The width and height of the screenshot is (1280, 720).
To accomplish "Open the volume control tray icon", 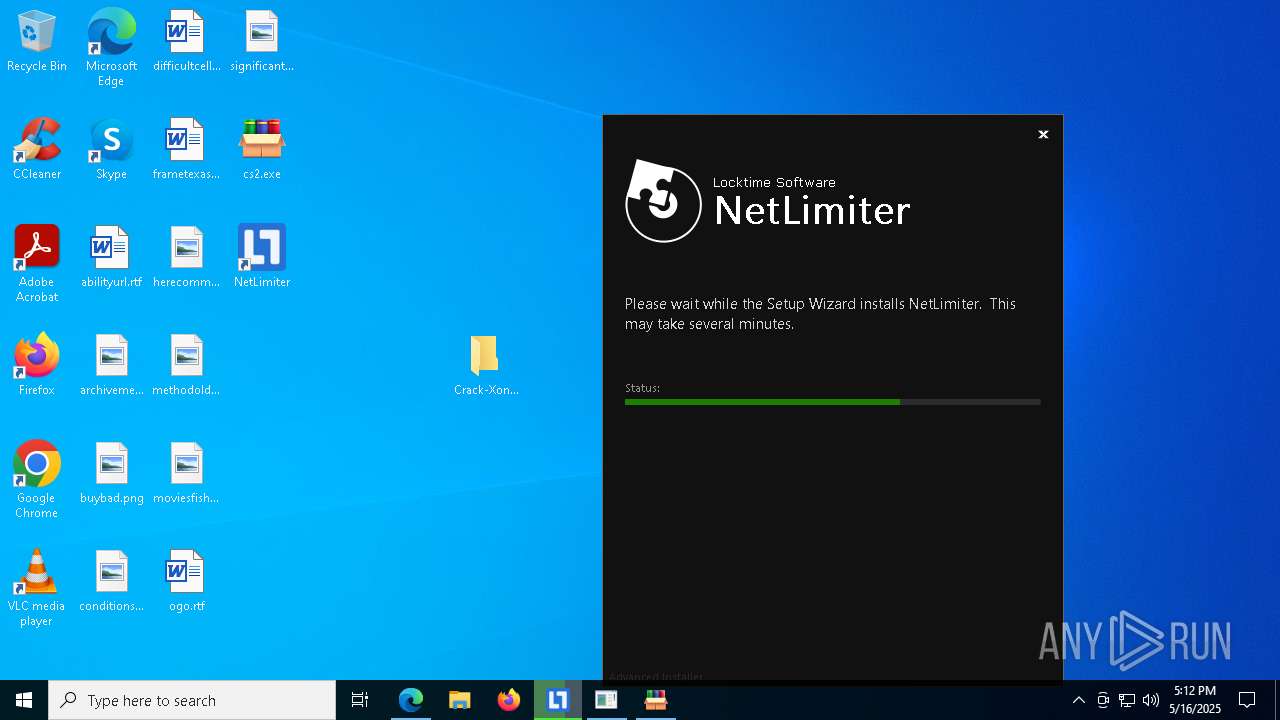I will pyautogui.click(x=1151, y=700).
